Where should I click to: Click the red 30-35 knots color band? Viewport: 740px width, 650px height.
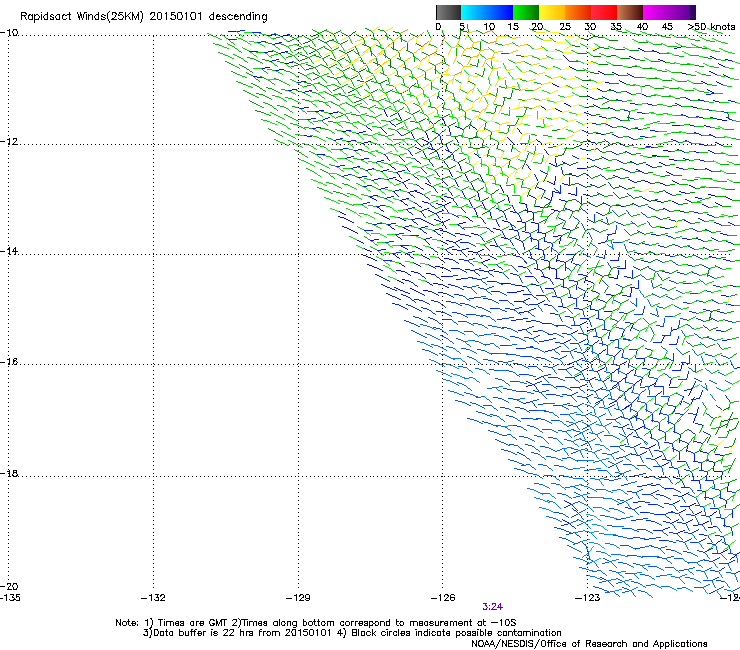(x=604, y=12)
